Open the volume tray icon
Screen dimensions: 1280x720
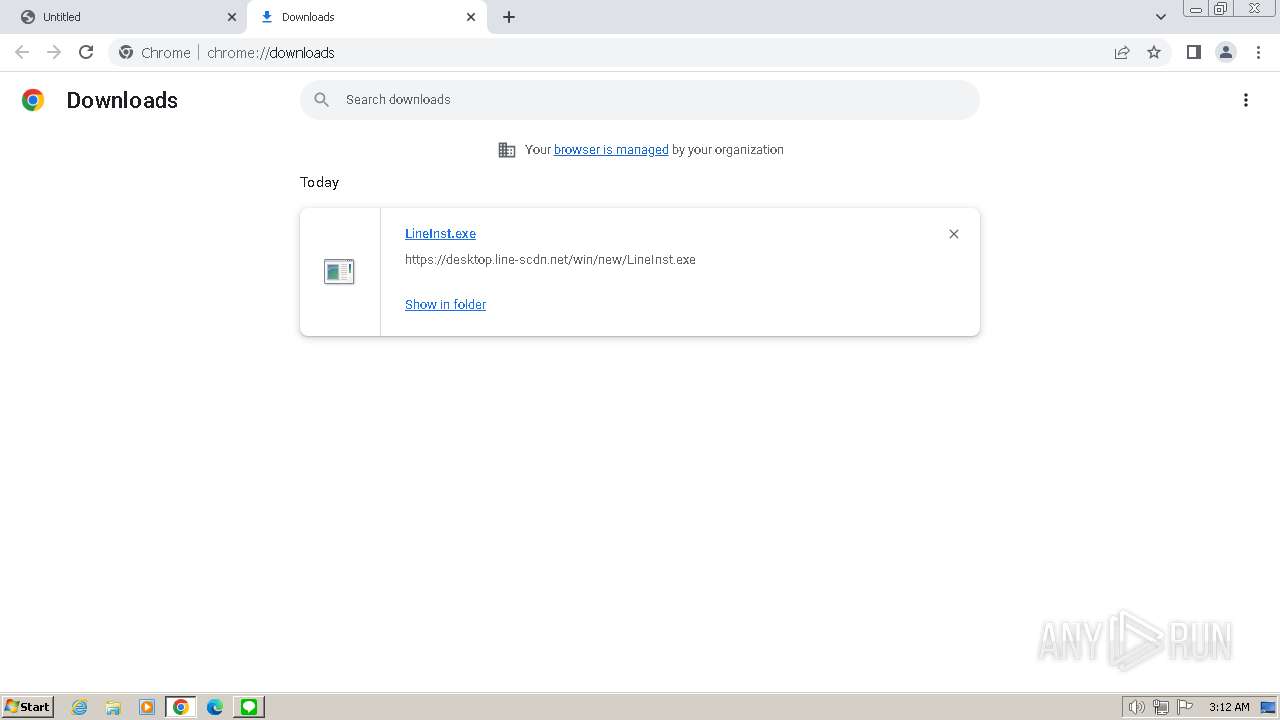[1136, 707]
